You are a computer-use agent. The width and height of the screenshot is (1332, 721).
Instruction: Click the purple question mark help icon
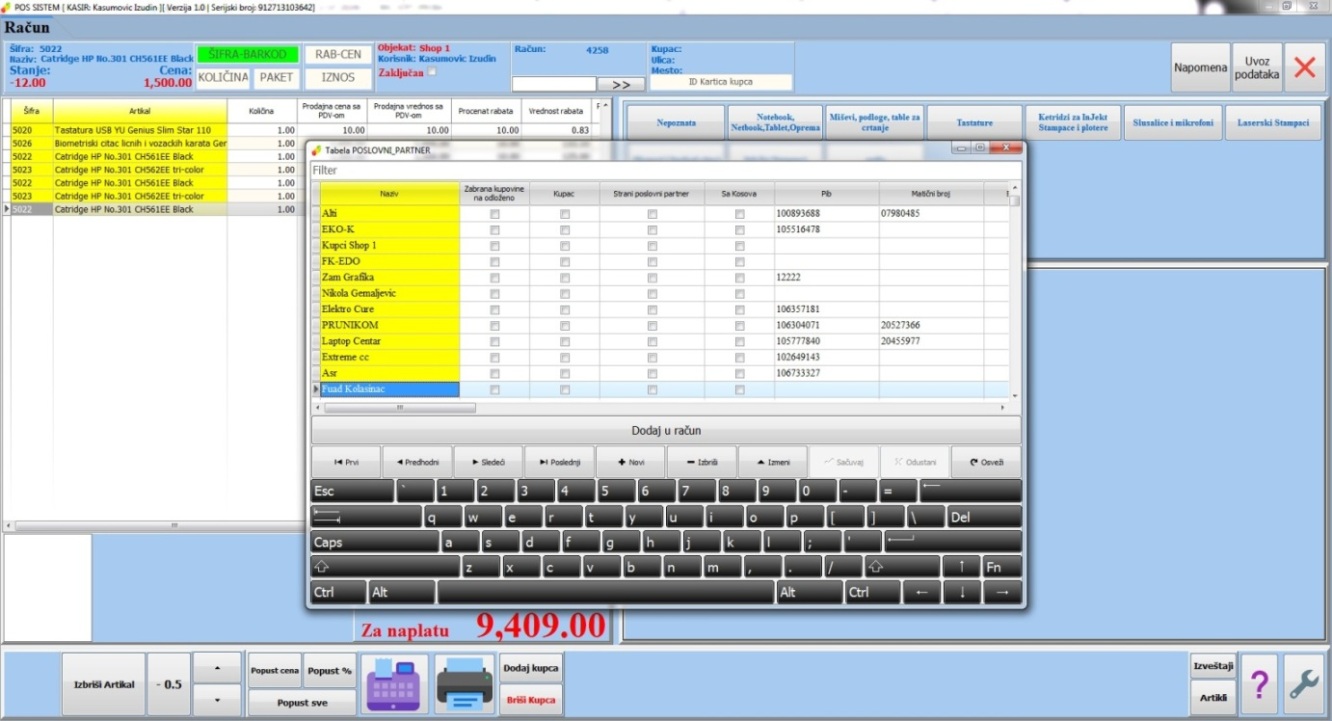click(1259, 684)
